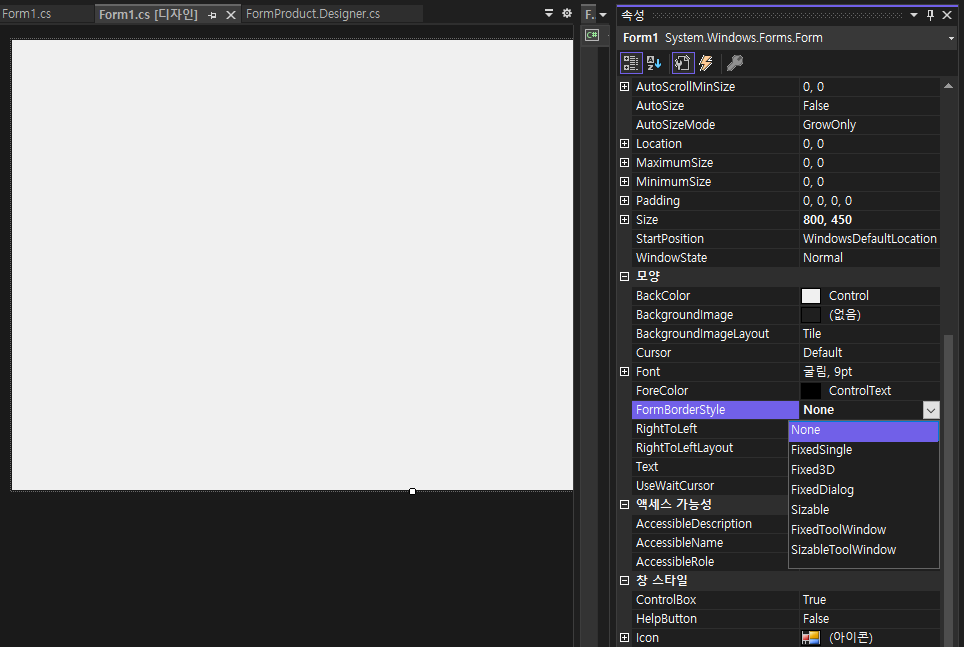Viewport: 964px width, 647px height.
Task: Open the Form1 object selector dropdown
Action: pyautogui.click(x=951, y=38)
